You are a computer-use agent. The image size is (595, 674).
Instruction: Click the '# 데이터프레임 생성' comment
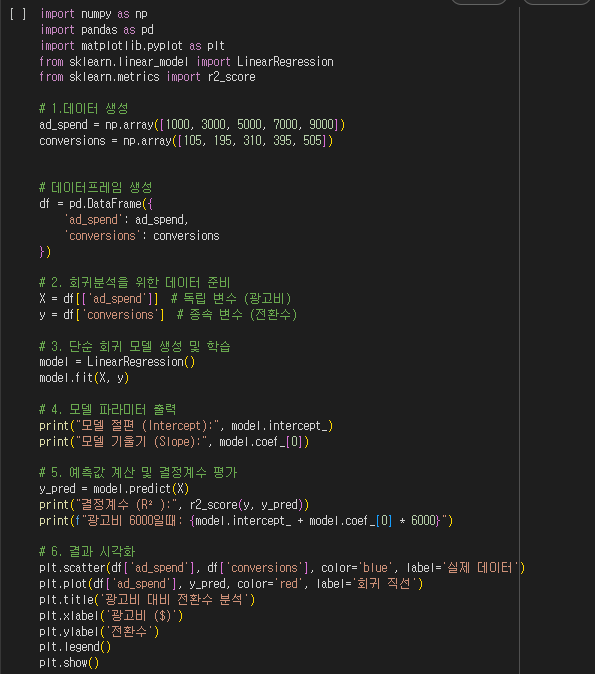pos(96,187)
